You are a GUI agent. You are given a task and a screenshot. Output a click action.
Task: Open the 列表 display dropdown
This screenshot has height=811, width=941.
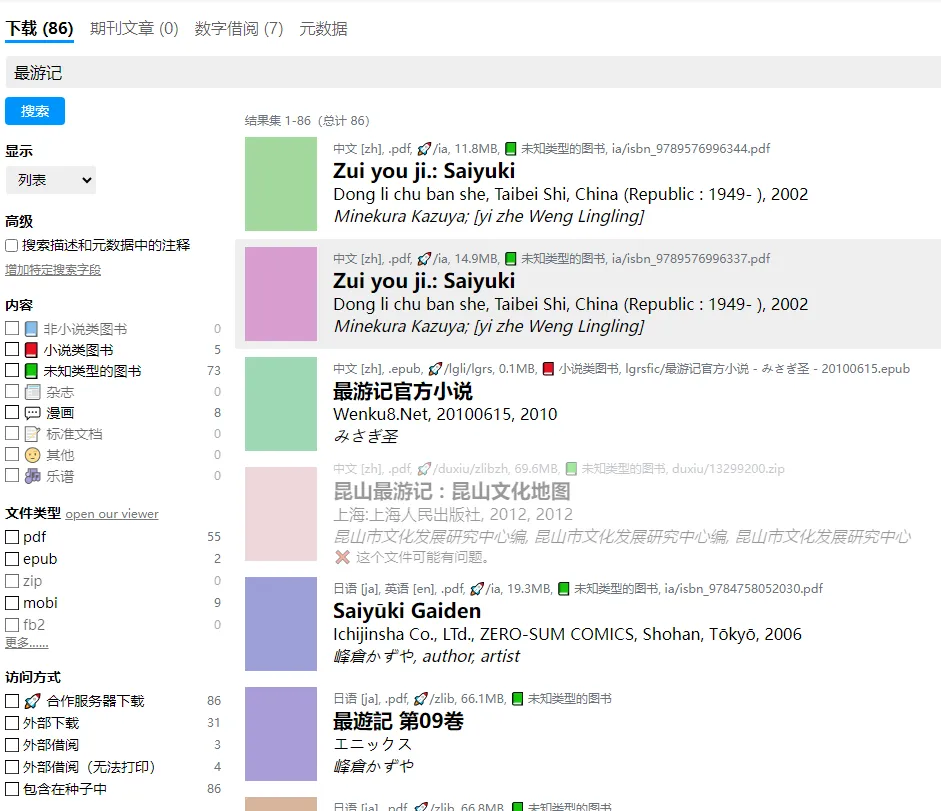tap(50, 180)
